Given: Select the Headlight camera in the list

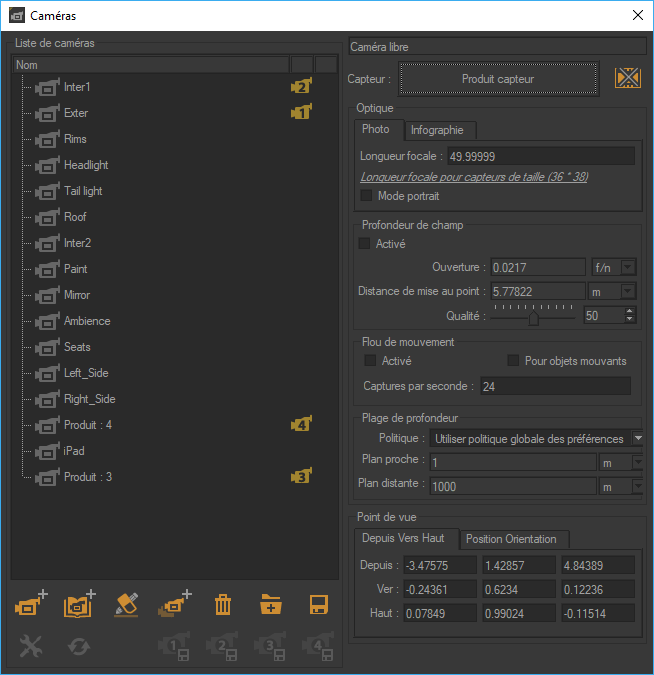Looking at the screenshot, I should (86, 165).
